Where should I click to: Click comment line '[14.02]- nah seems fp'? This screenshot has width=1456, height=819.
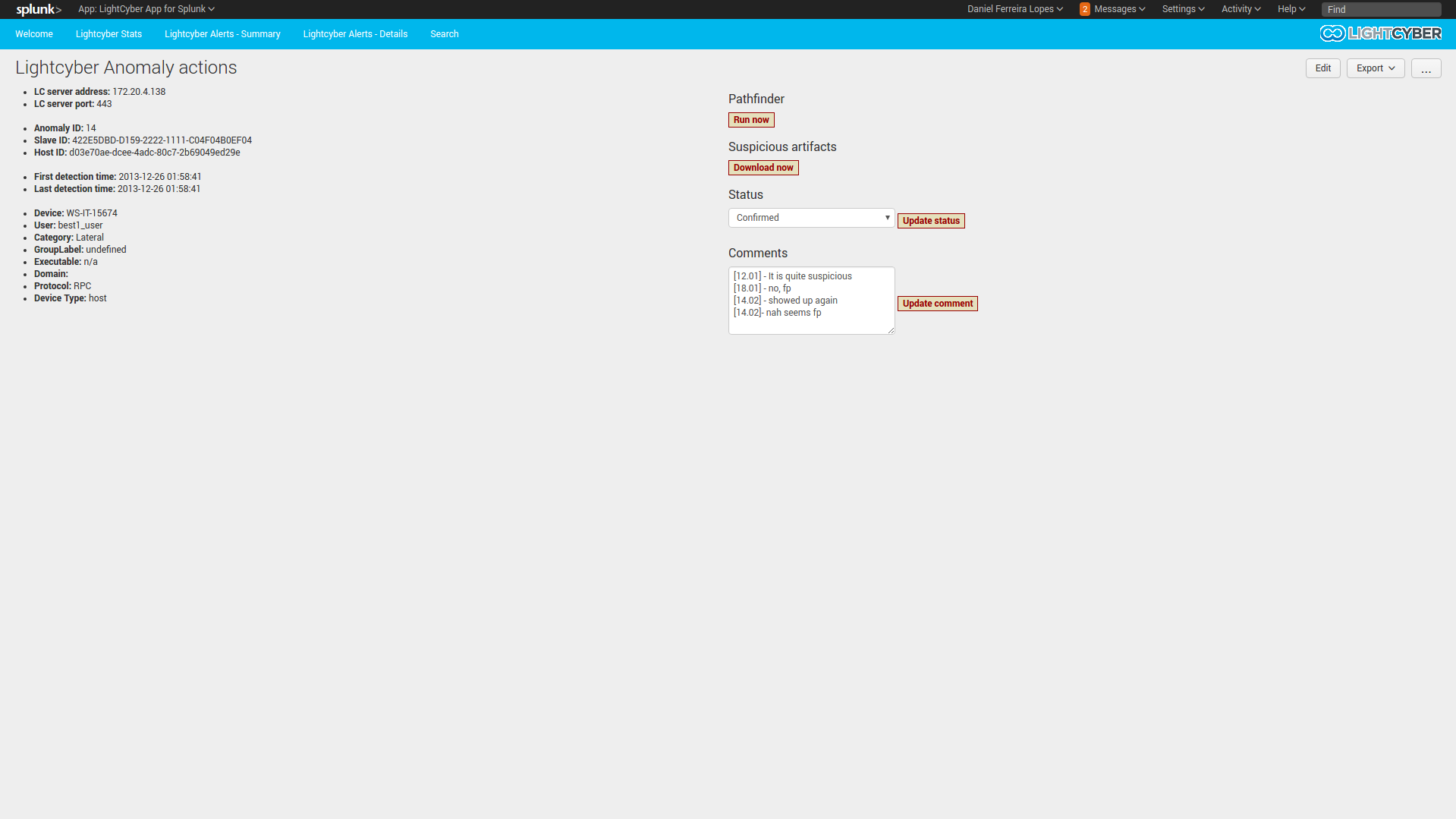pyautogui.click(x=777, y=313)
